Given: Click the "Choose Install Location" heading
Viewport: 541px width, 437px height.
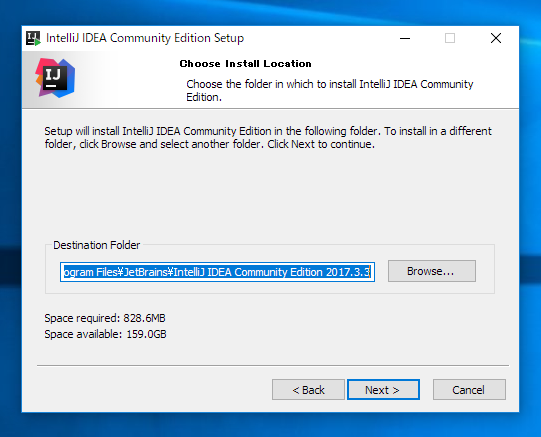Looking at the screenshot, I should pyautogui.click(x=245, y=64).
